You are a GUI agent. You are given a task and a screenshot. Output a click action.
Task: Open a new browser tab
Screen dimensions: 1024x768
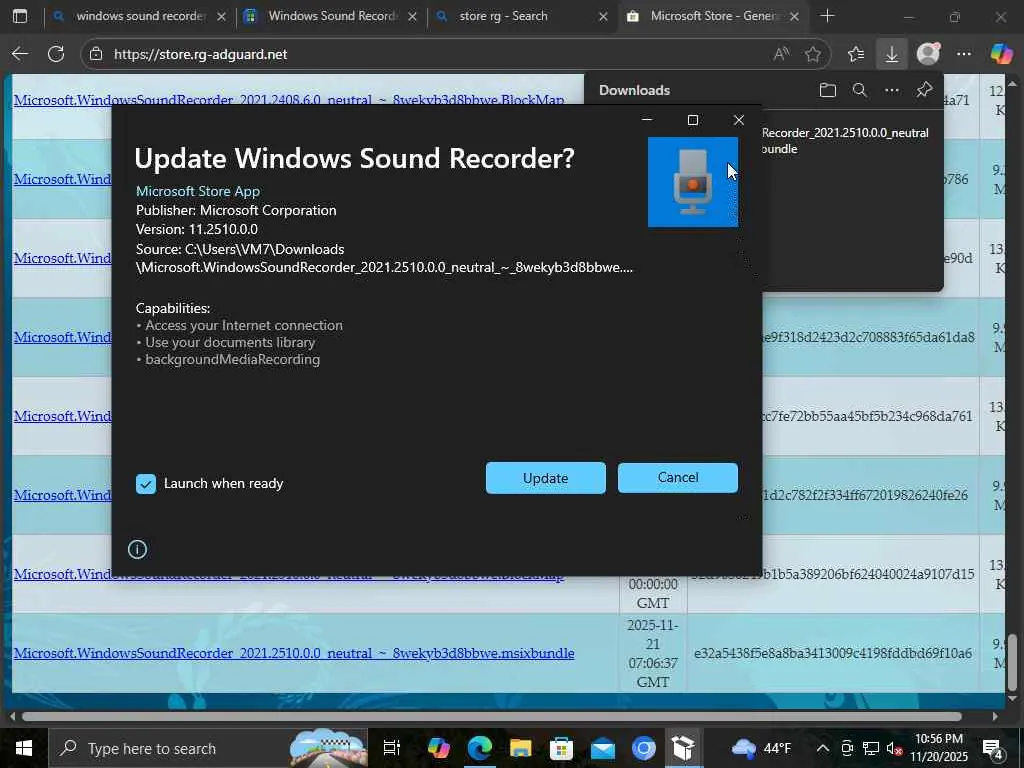tap(827, 16)
